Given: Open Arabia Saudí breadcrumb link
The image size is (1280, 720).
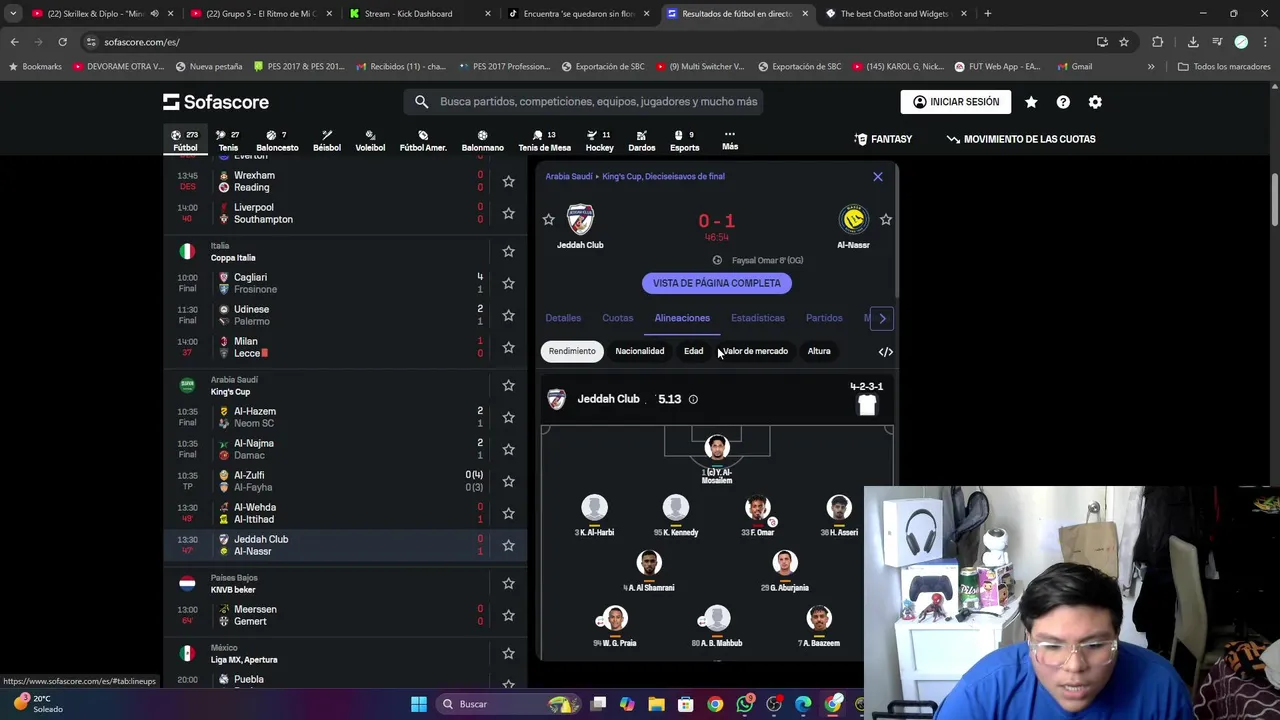Looking at the screenshot, I should click(x=569, y=177).
